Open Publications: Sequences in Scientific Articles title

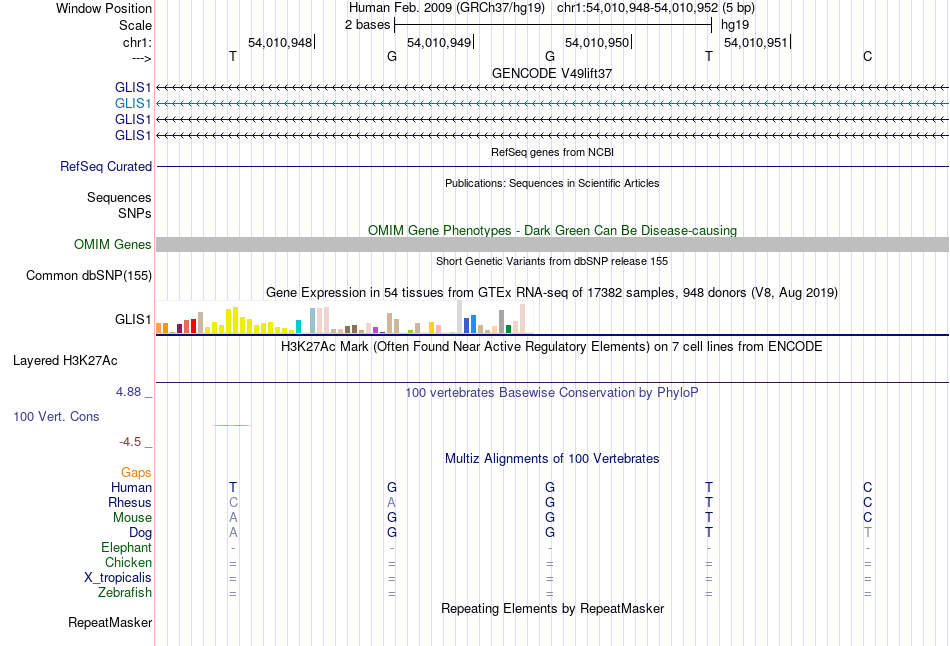(x=552, y=183)
